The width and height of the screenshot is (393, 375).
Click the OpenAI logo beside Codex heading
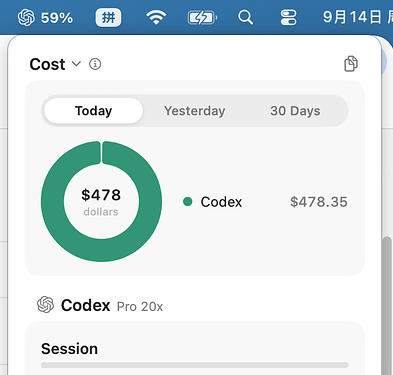(x=45, y=305)
